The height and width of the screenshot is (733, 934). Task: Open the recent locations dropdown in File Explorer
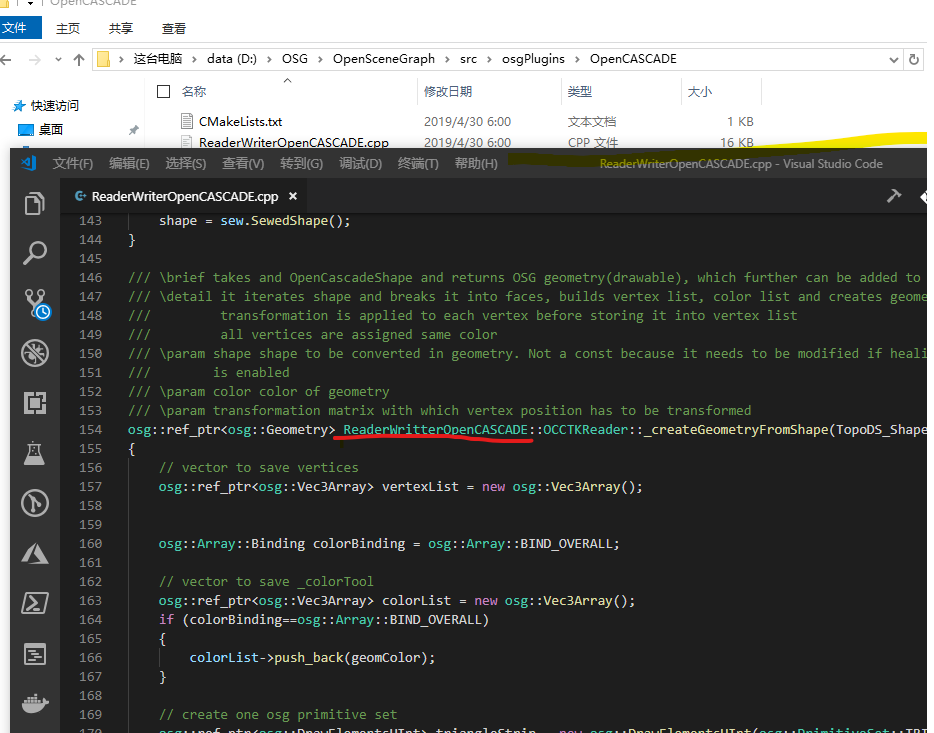coord(58,60)
